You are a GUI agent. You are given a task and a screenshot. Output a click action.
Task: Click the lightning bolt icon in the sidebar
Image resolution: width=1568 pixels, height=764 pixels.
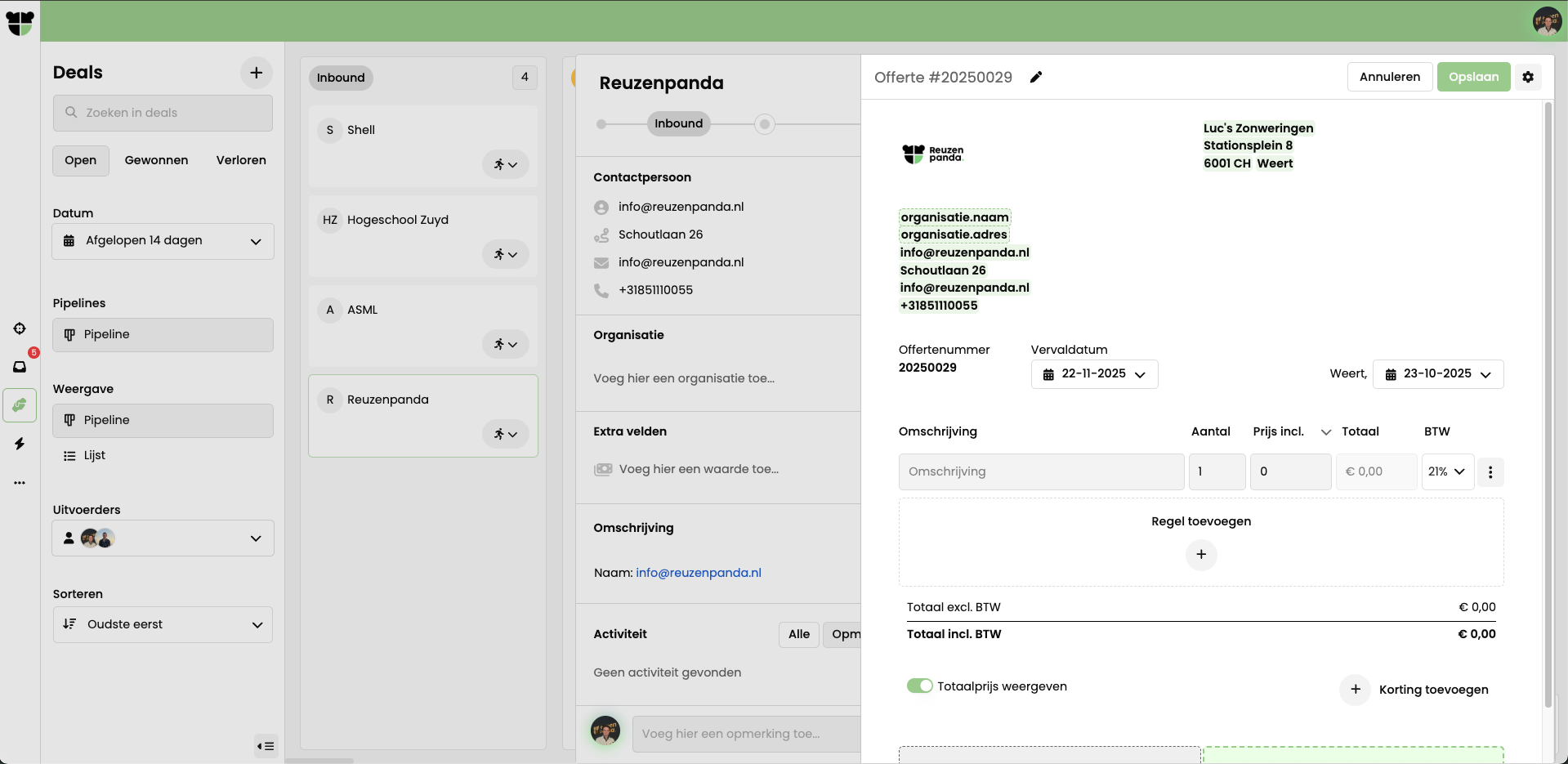click(20, 444)
